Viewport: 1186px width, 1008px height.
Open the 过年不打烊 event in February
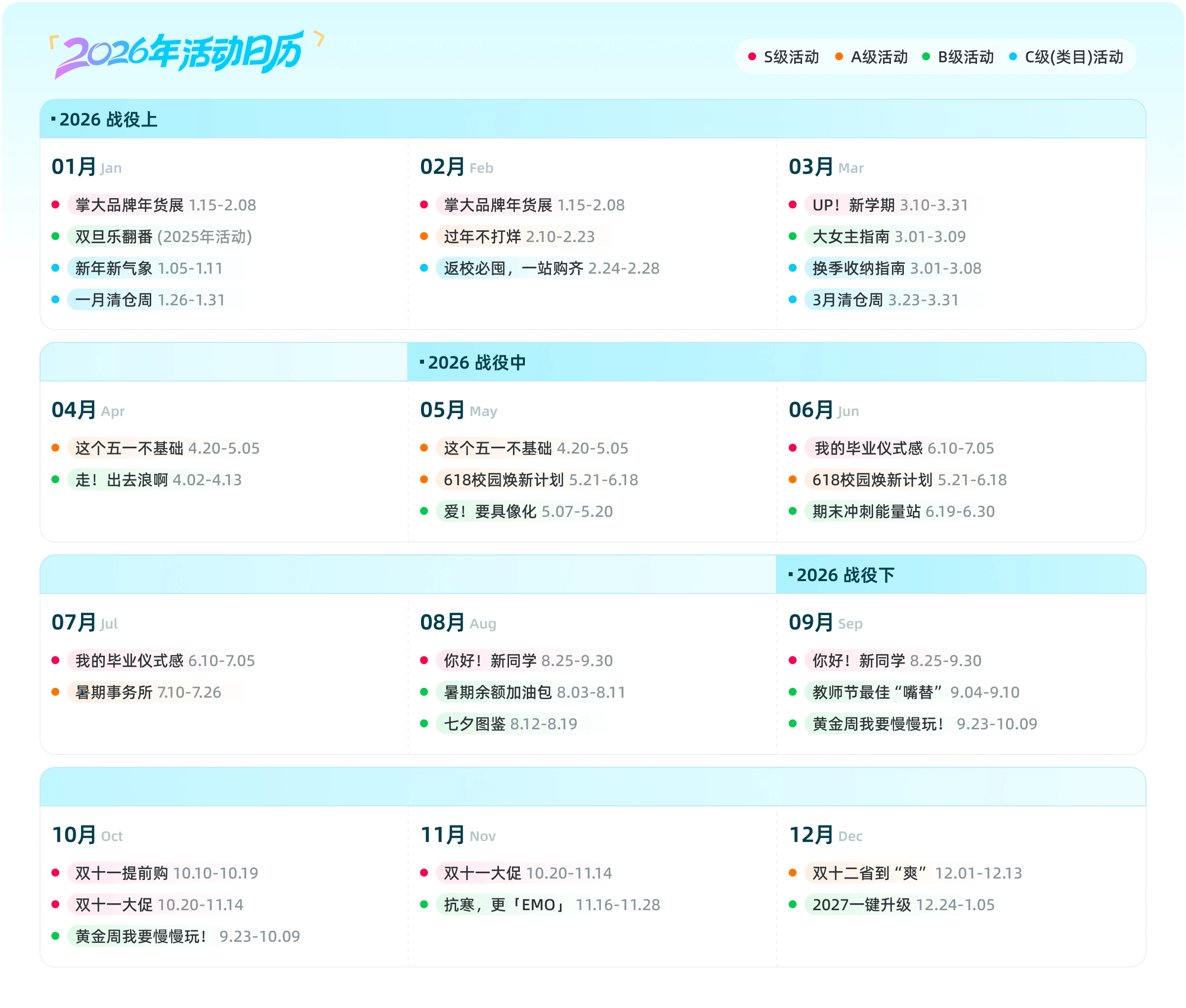click(482, 237)
